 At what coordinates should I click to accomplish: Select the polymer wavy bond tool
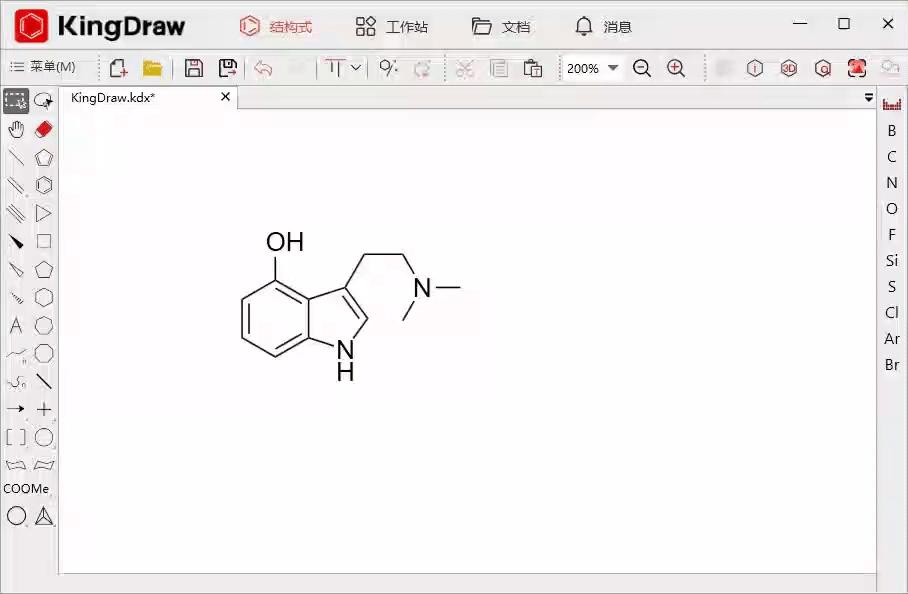pyautogui.click(x=16, y=382)
